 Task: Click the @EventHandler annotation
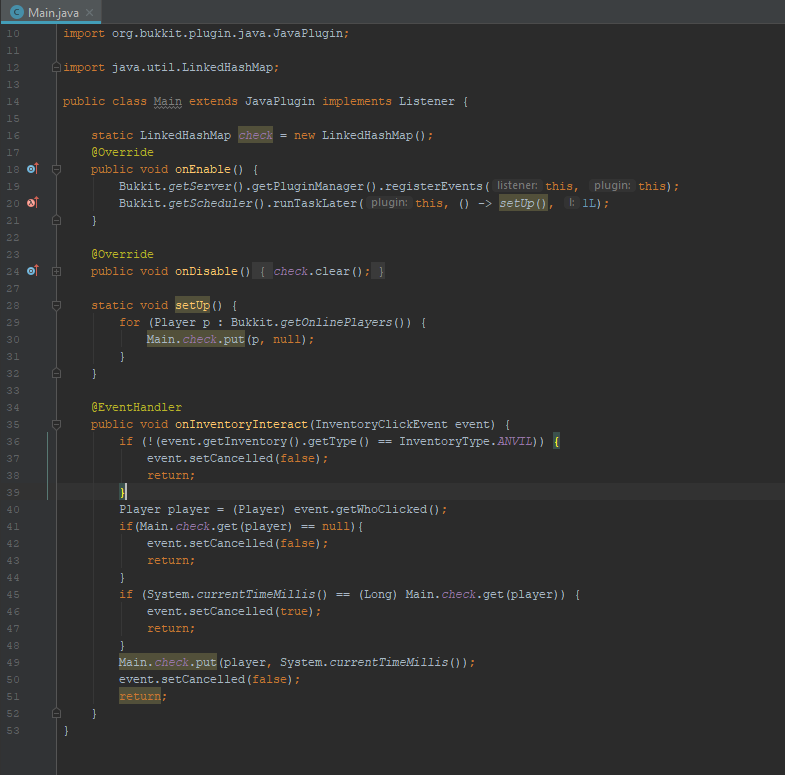pyautogui.click(x=136, y=407)
